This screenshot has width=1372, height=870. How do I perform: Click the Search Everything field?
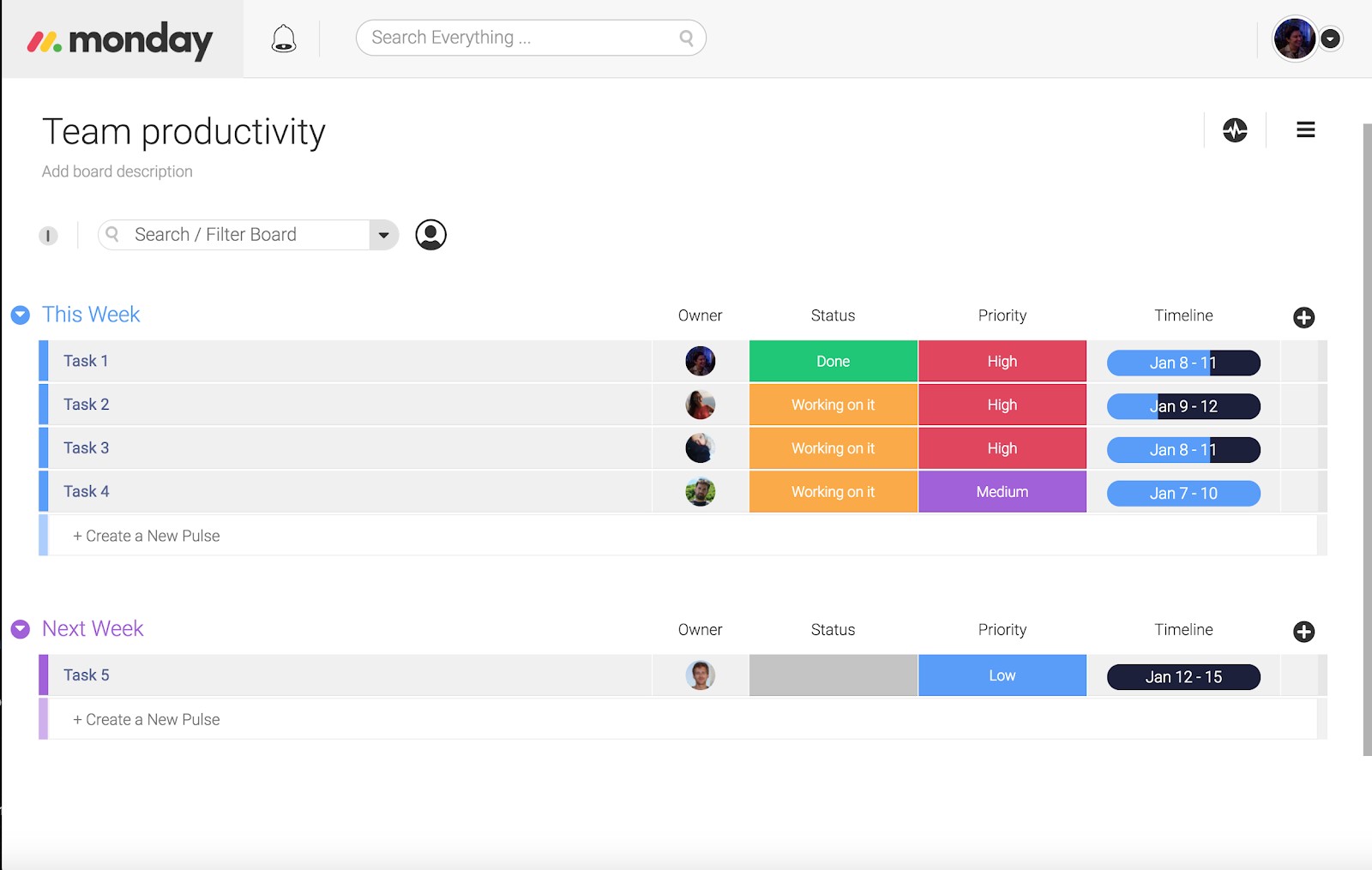click(531, 38)
